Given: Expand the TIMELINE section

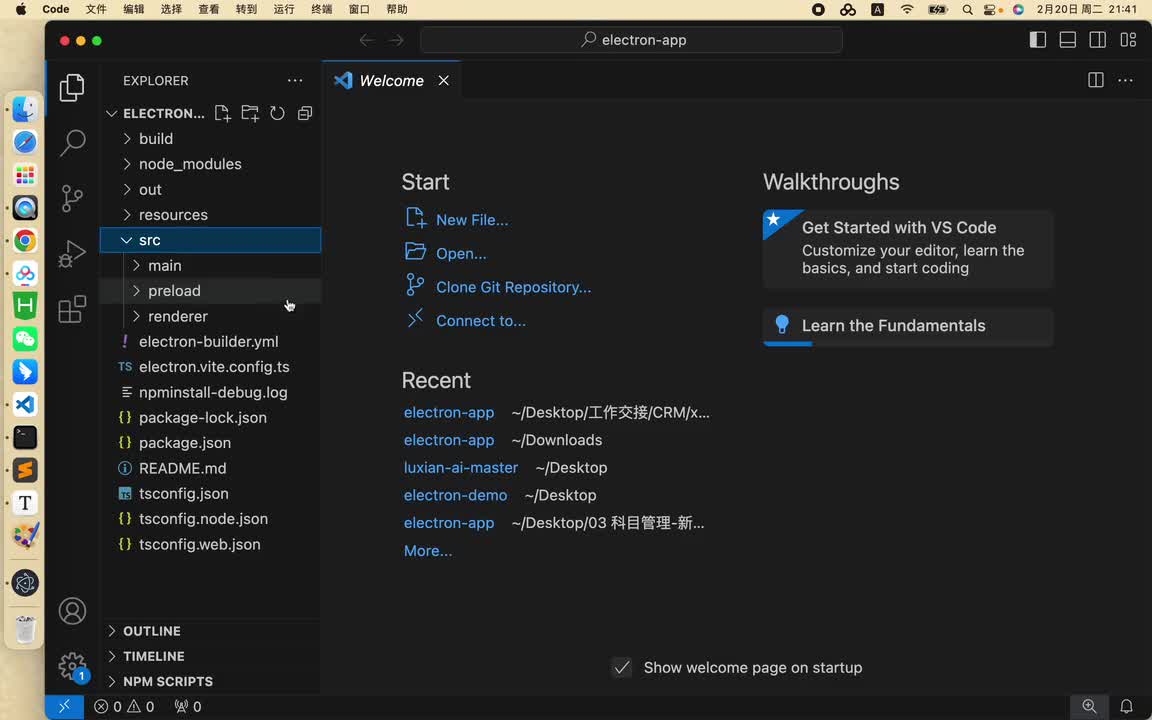Looking at the screenshot, I should (x=210, y=656).
